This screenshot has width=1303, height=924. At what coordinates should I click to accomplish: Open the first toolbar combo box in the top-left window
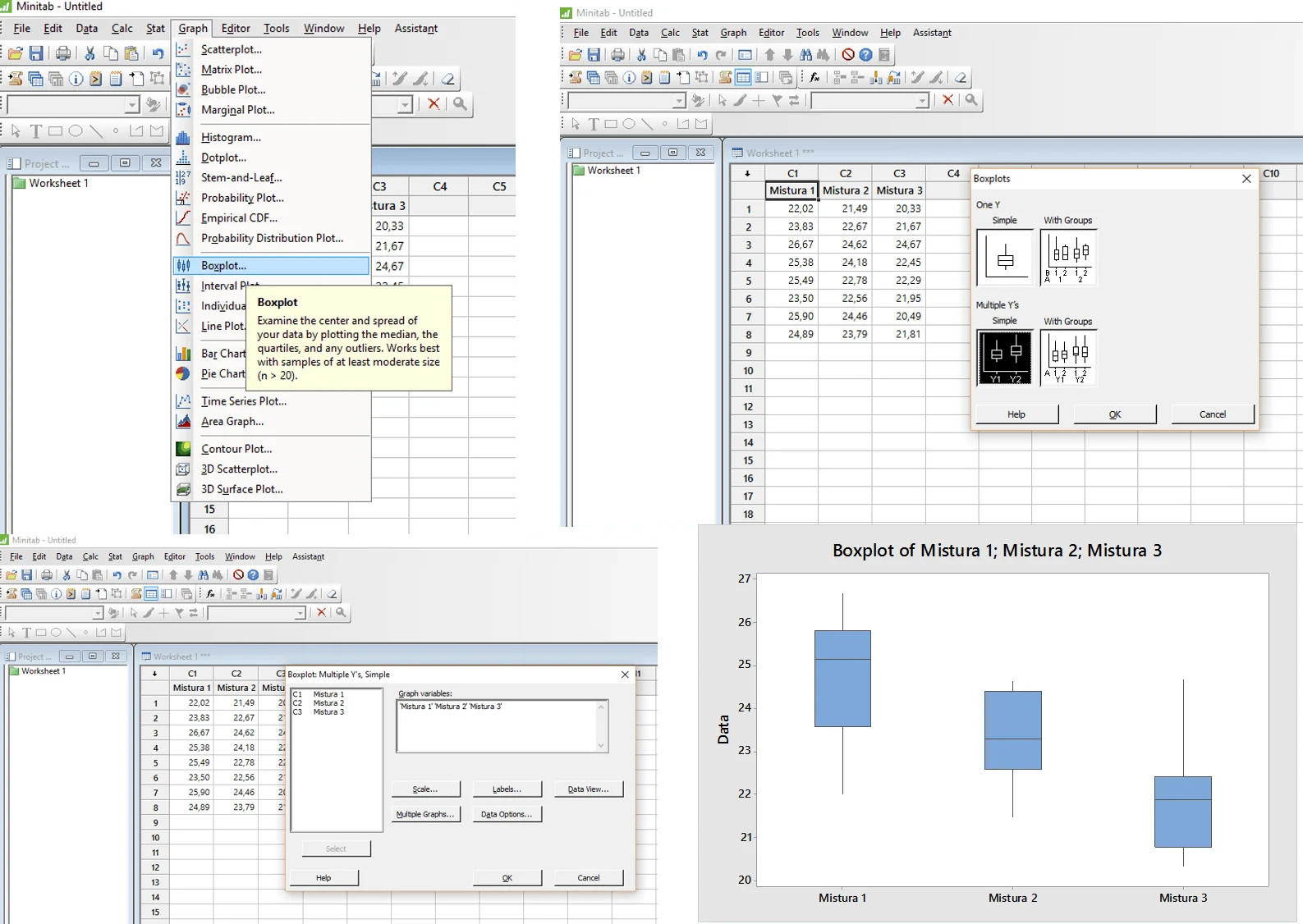tap(132, 105)
